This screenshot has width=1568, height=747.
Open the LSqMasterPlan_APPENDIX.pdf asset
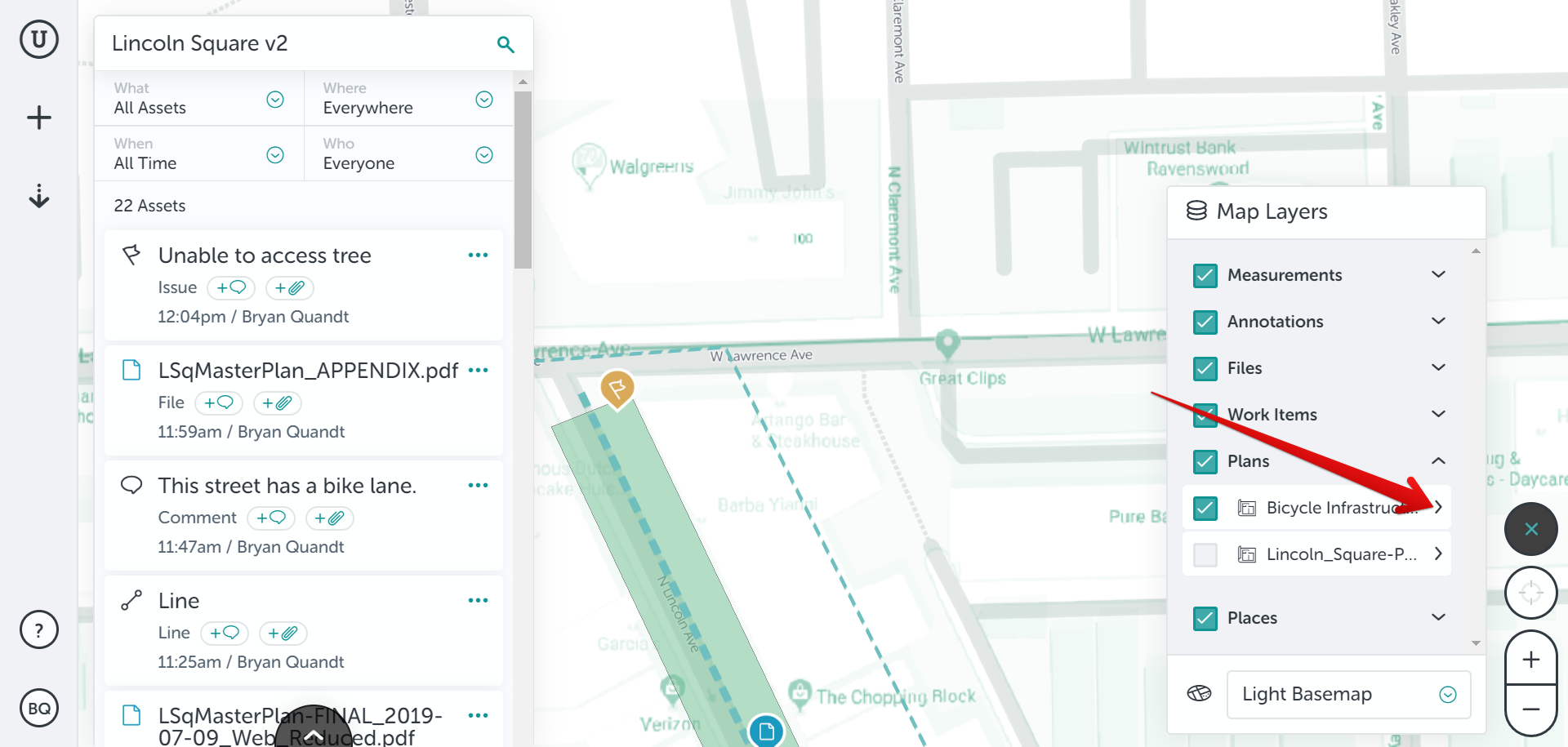pos(308,371)
